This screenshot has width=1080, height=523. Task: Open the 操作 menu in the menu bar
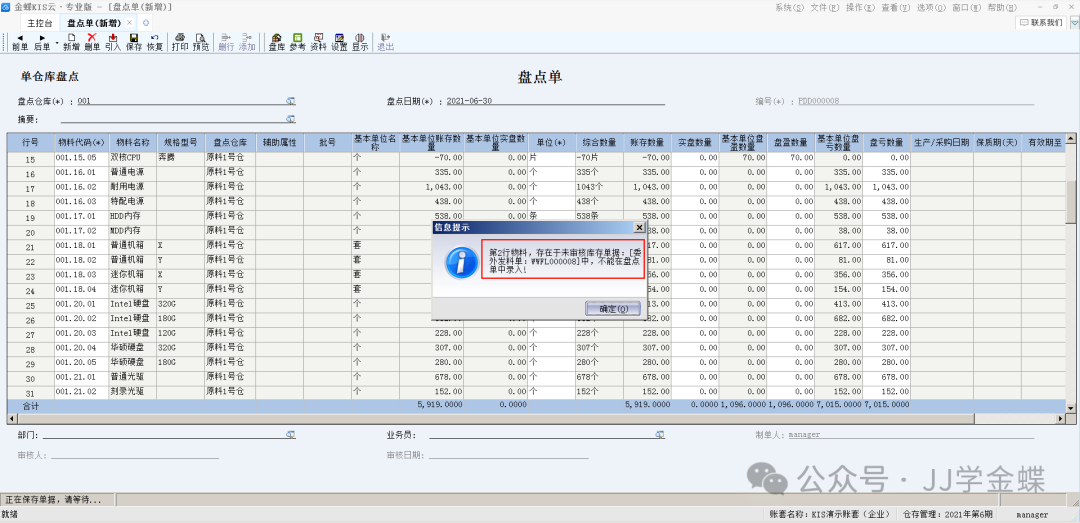pyautogui.click(x=858, y=7)
